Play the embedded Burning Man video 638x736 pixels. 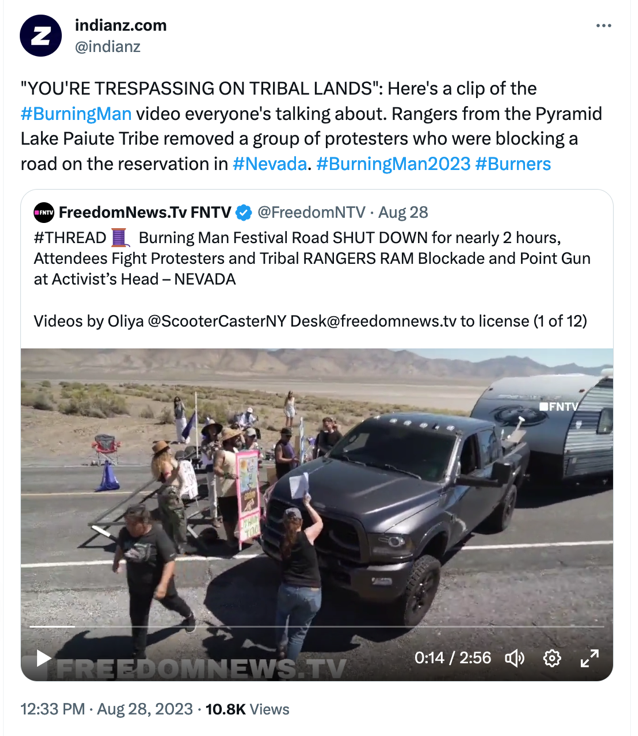43,658
